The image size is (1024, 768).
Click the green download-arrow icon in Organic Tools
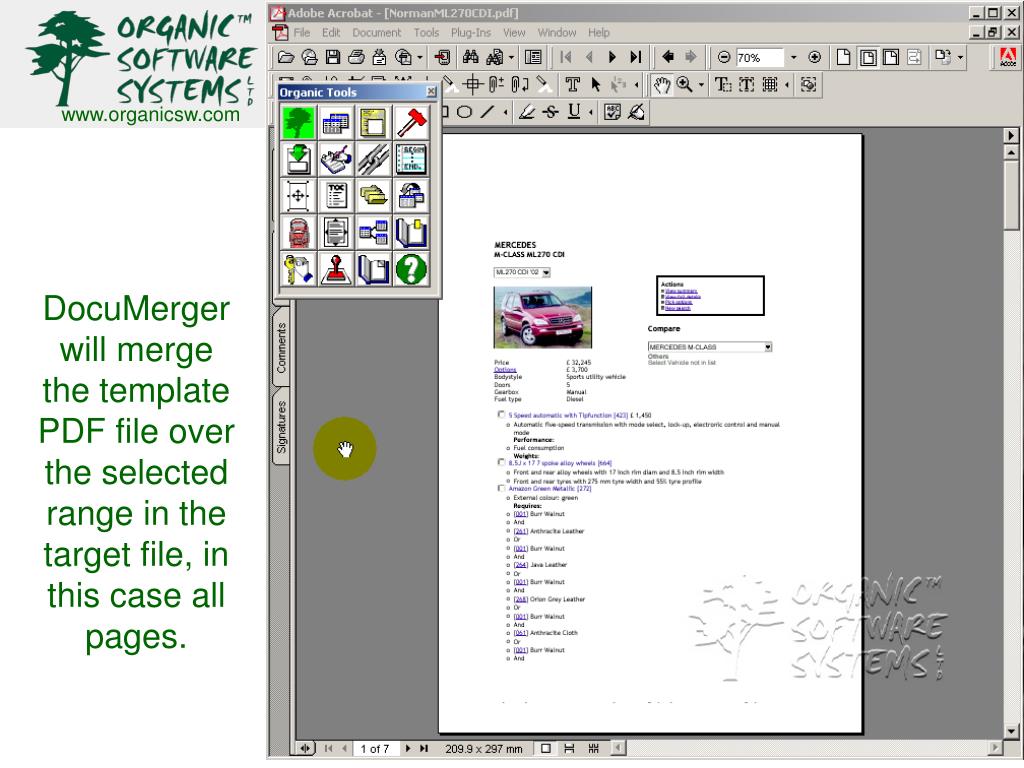coord(298,159)
